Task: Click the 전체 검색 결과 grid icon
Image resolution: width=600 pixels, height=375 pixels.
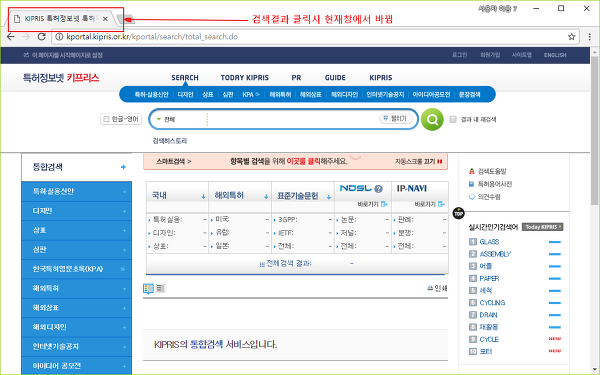Action: click(x=262, y=264)
